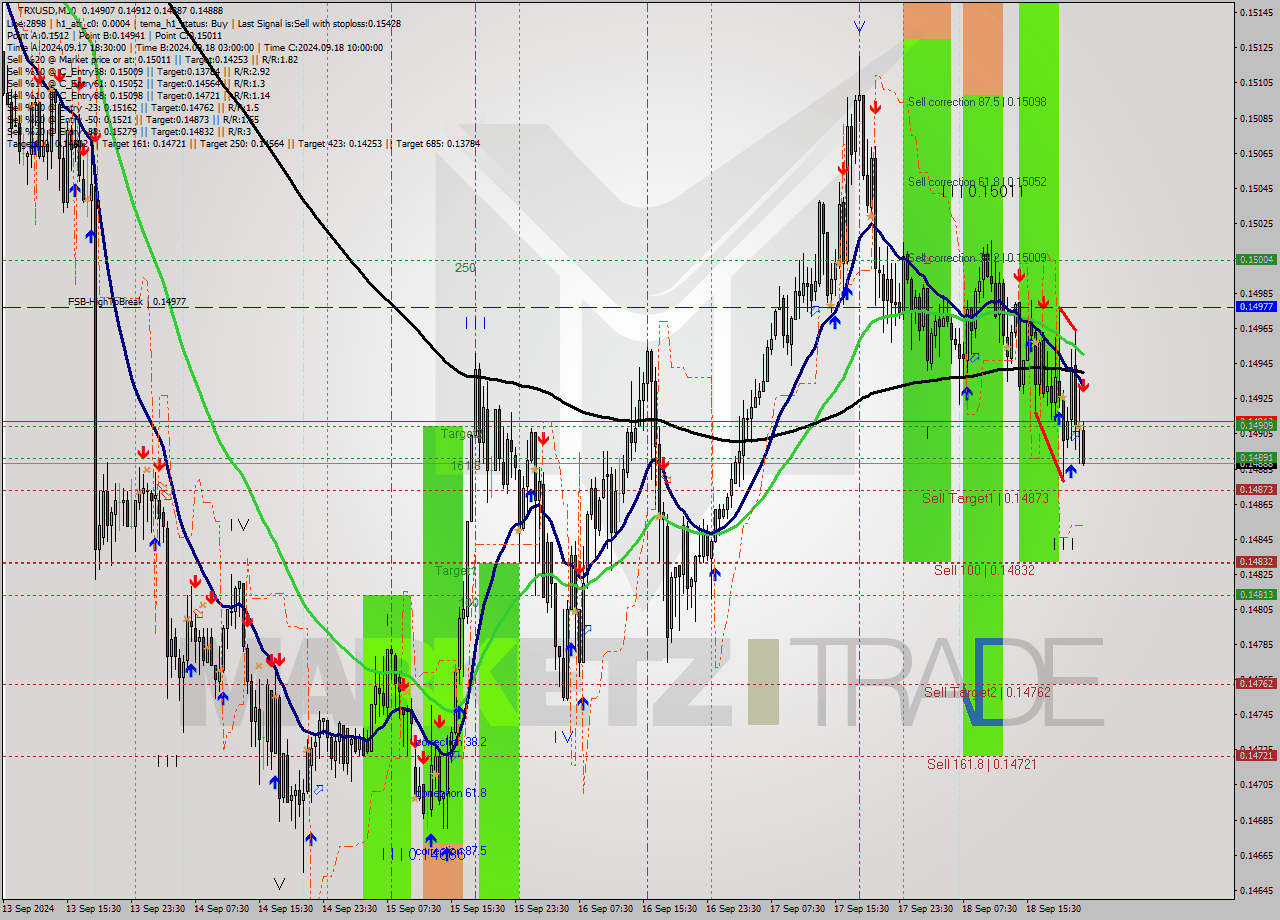Click the '14 Sep 07:30' time label
Image resolution: width=1280 pixels, height=920 pixels.
[x=223, y=909]
